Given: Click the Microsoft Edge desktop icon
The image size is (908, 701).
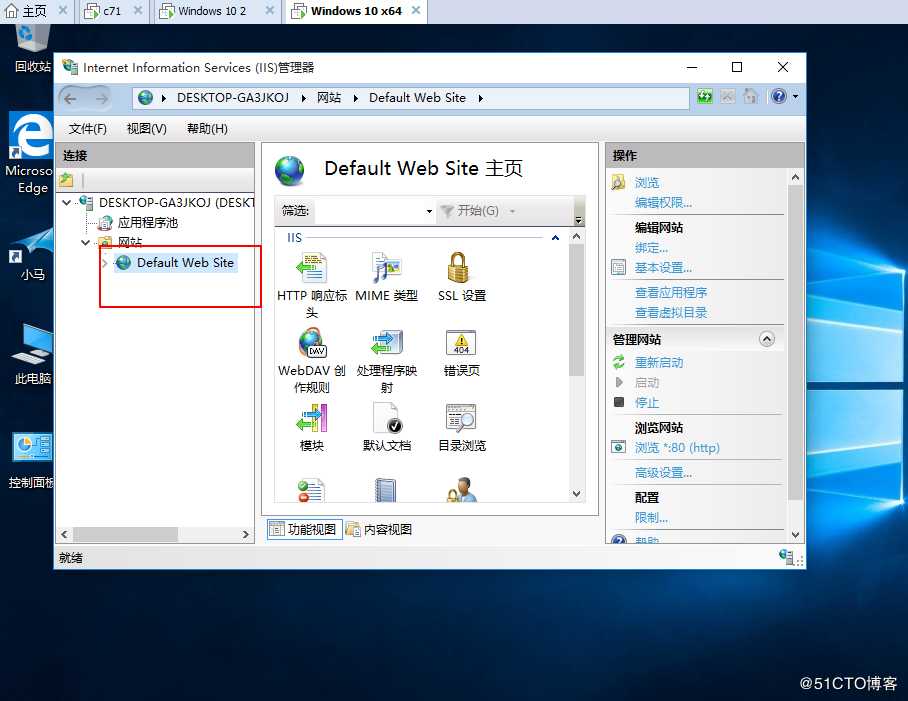Looking at the screenshot, I should point(32,154).
